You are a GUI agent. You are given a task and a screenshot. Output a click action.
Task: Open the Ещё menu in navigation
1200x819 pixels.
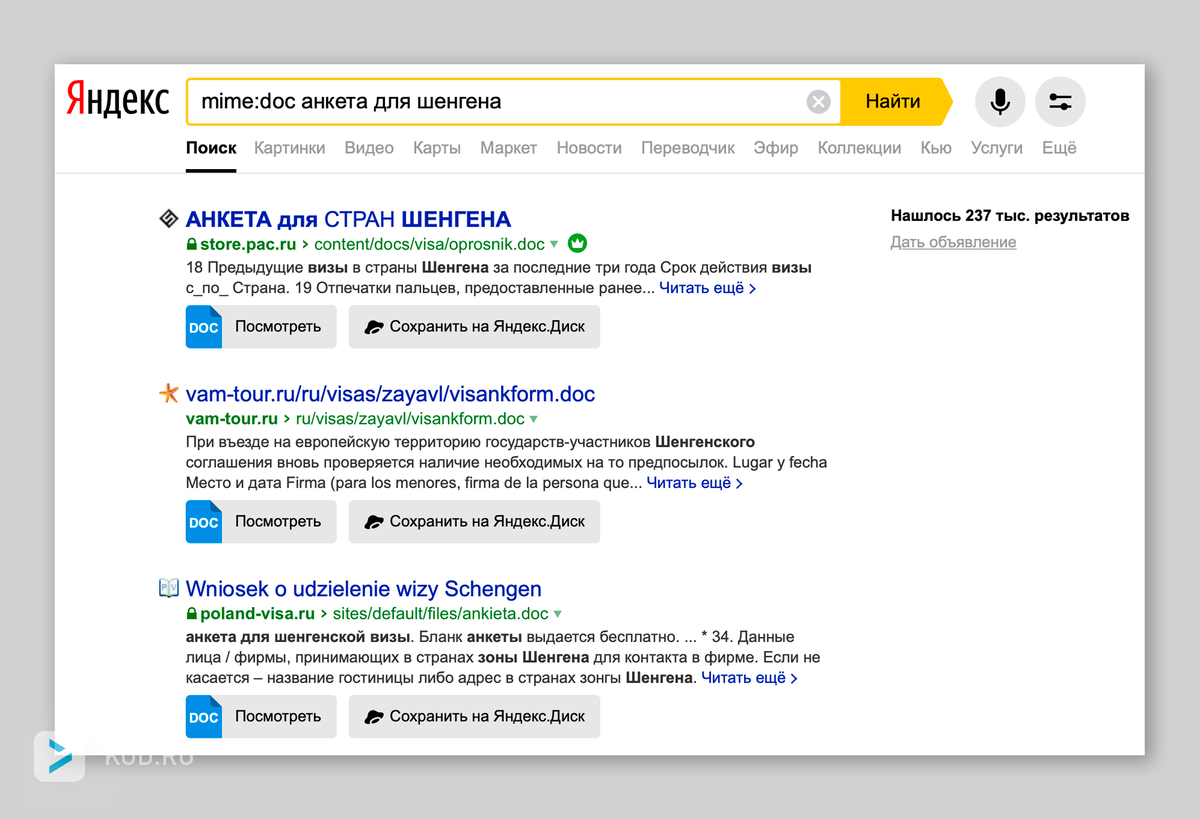(x=1059, y=148)
